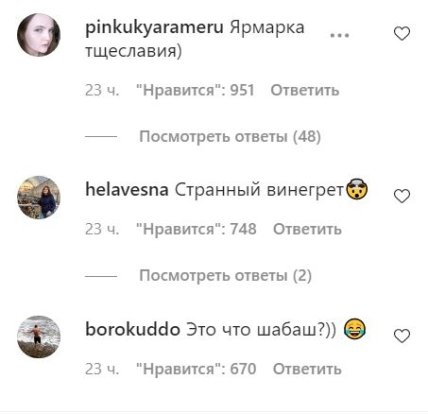Expand the 2 replies under helavesna's comment

225,276
